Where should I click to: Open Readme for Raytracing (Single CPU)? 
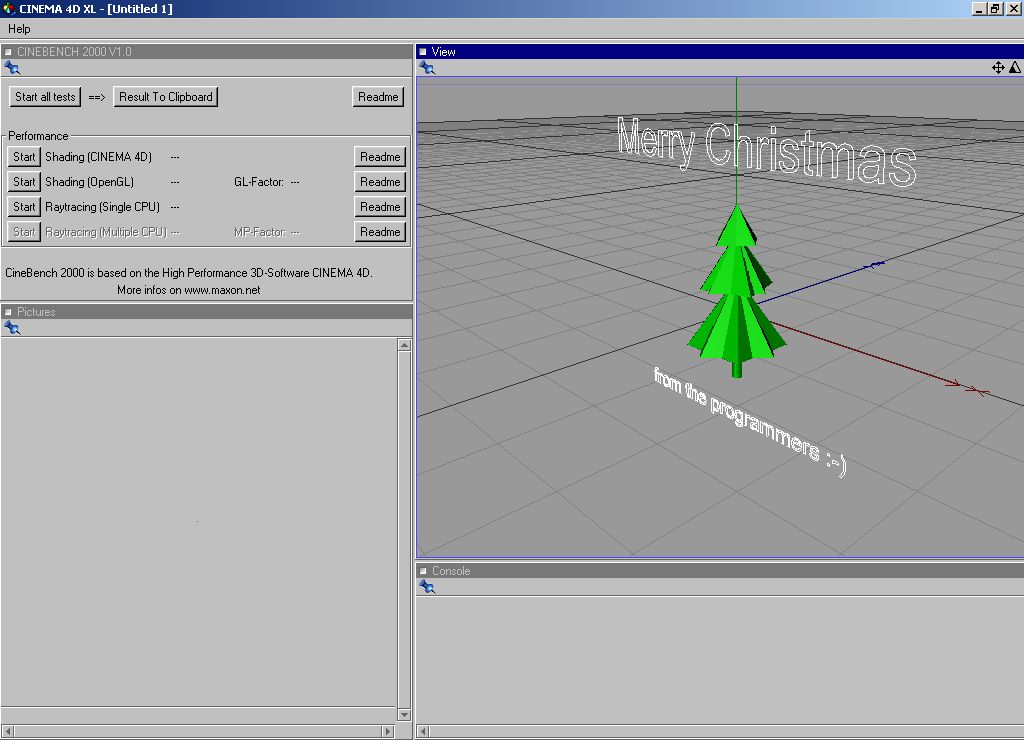click(x=380, y=206)
